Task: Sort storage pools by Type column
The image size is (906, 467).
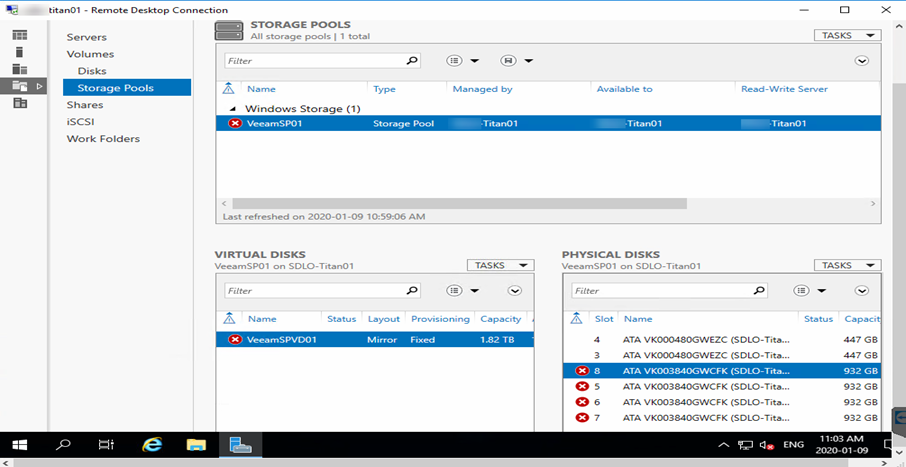Action: pos(384,89)
